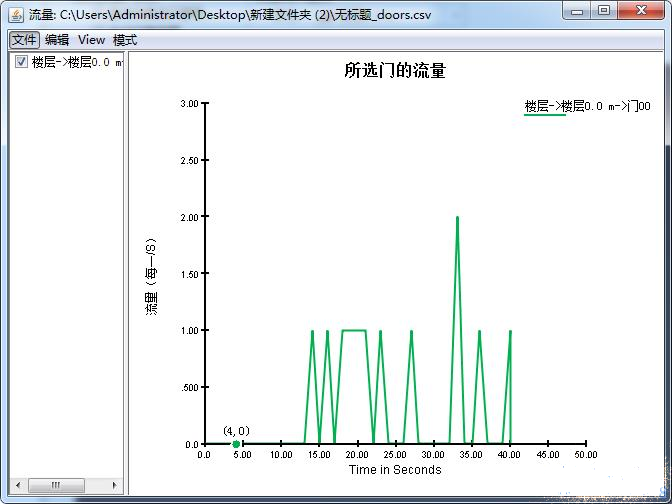
Task: Open the 编辑 menu
Action: [x=57, y=40]
